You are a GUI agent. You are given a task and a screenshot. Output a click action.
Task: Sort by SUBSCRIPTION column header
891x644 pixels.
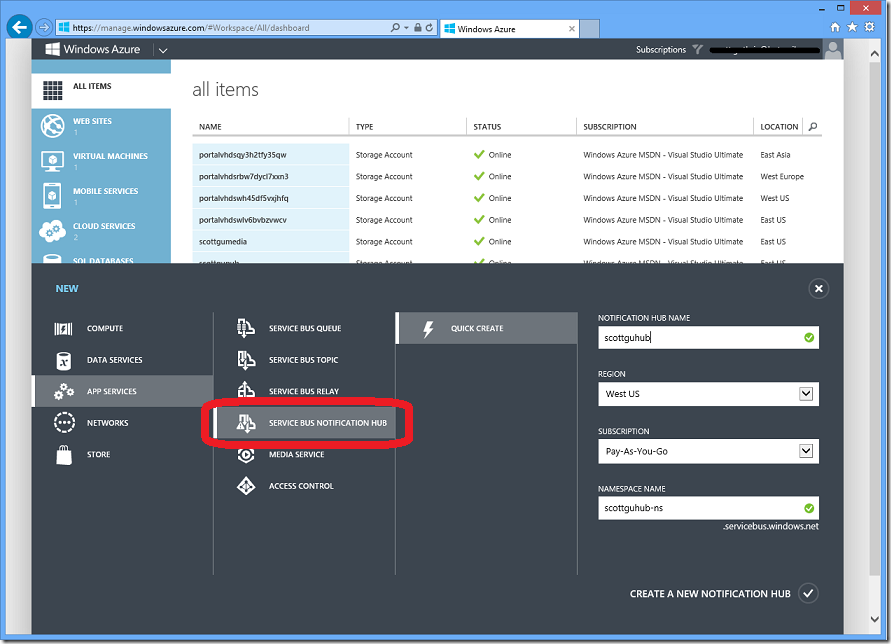click(609, 127)
